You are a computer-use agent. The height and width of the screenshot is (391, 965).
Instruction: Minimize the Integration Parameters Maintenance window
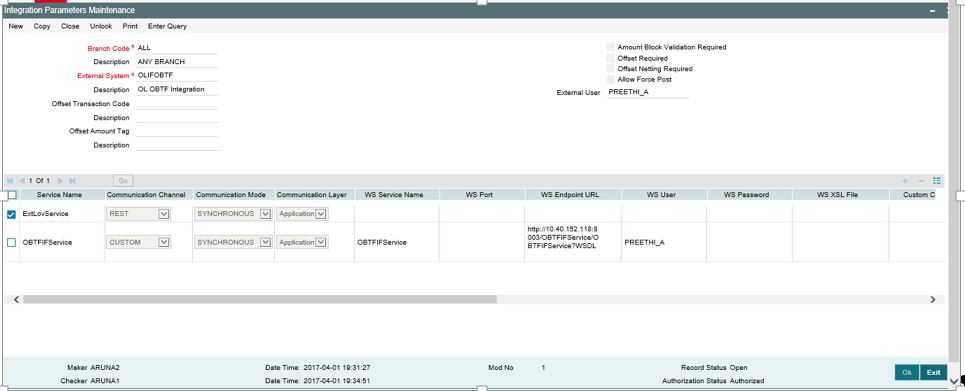(933, 11)
